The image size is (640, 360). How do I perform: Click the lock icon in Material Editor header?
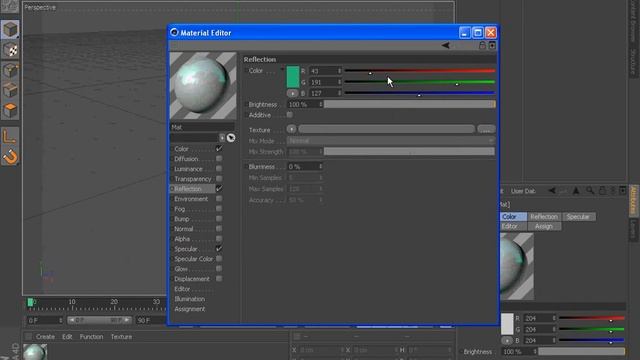[x=482, y=45]
